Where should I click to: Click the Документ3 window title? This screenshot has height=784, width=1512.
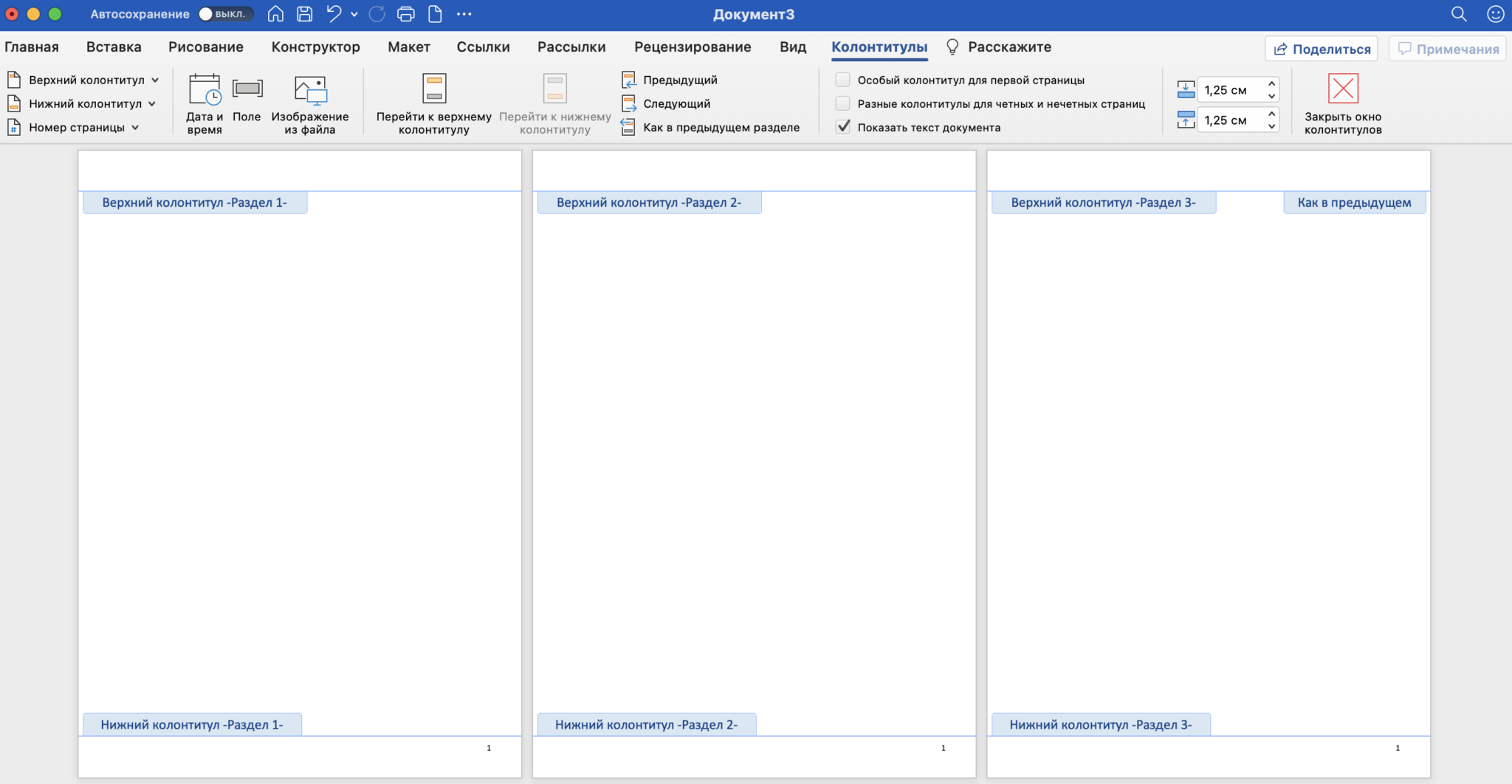(754, 14)
